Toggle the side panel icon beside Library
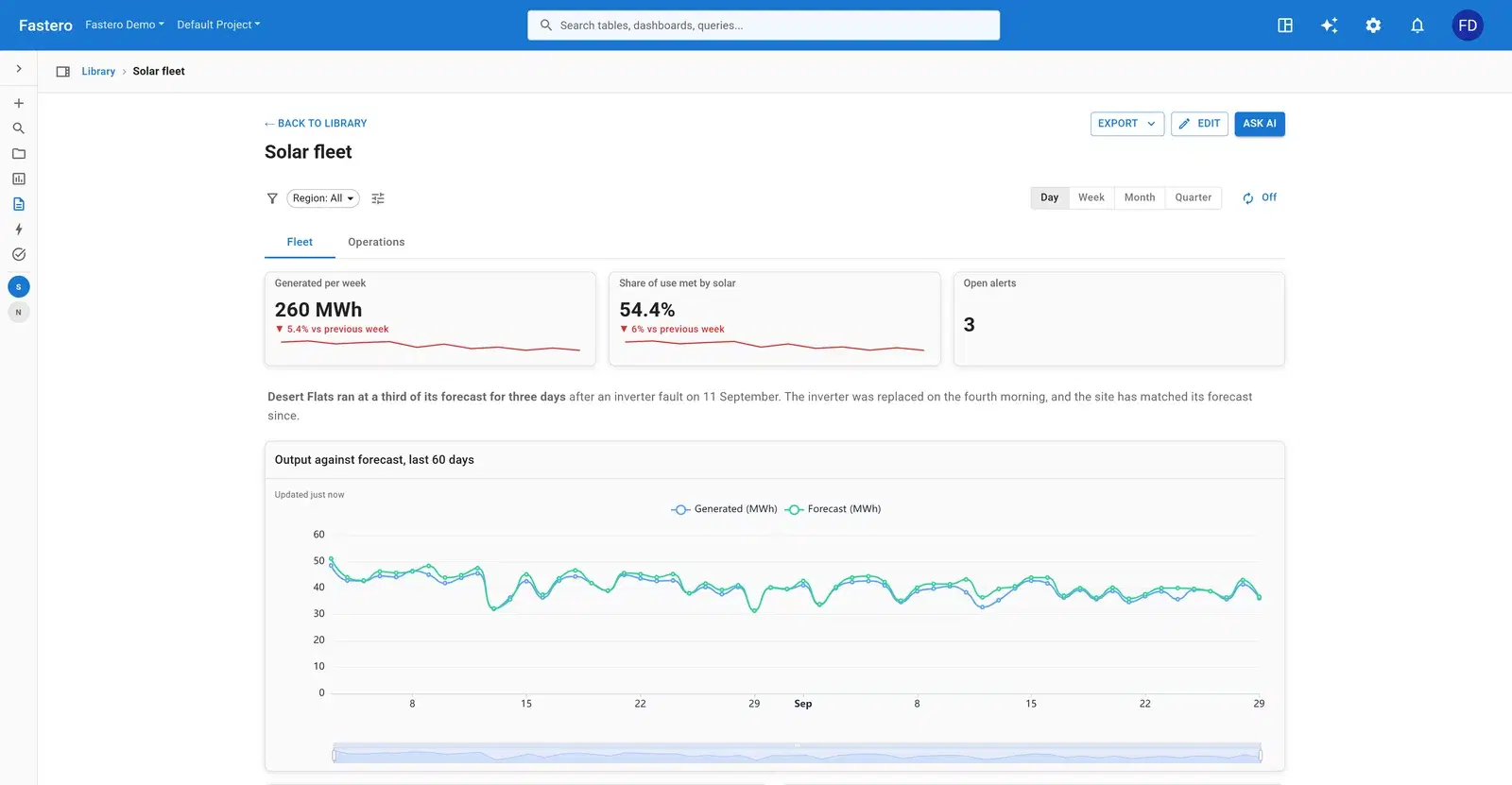The width and height of the screenshot is (1512, 785). tap(63, 72)
